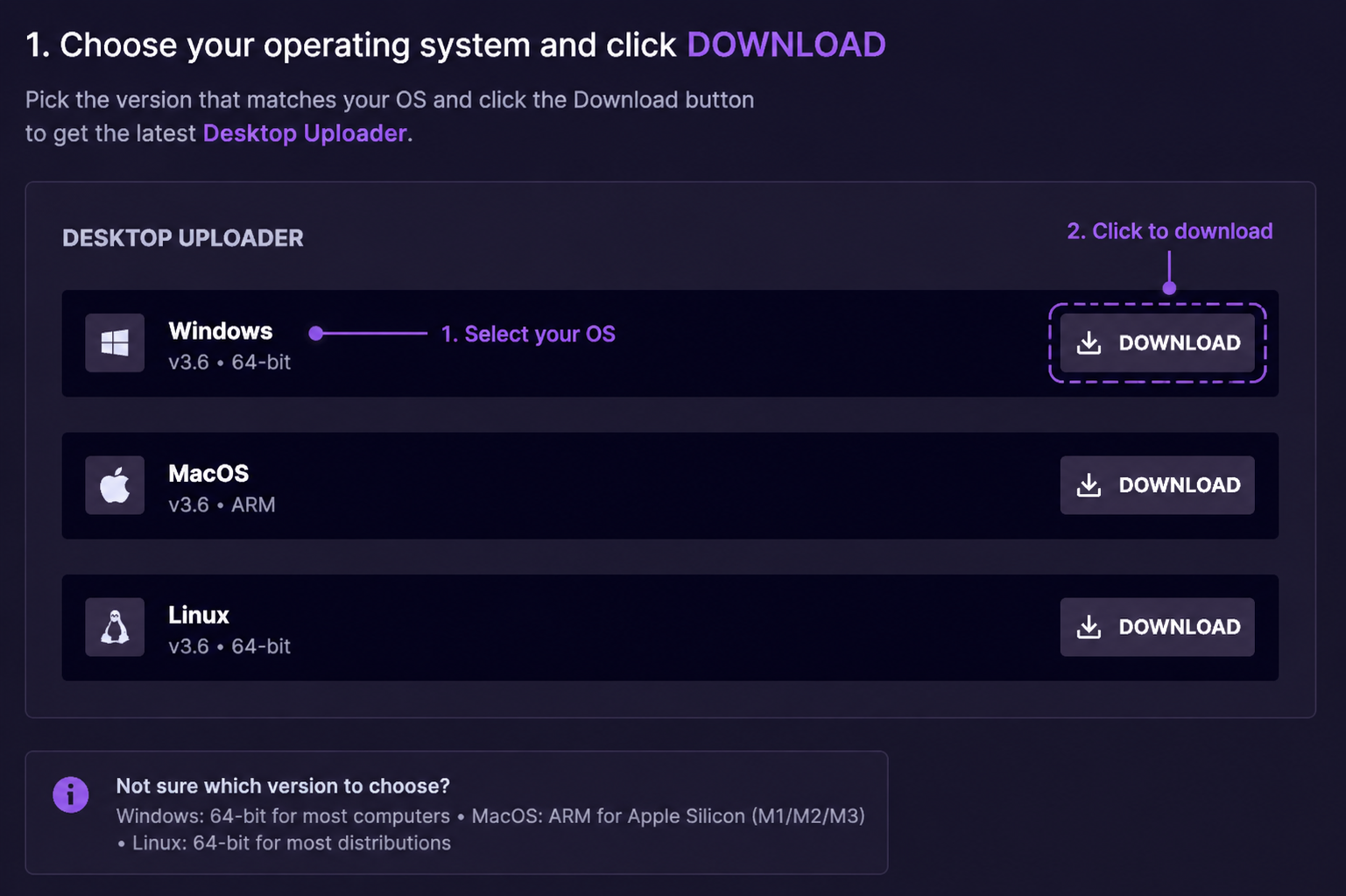Select the Windows row title
Screen dimensions: 1346x896
tap(221, 331)
